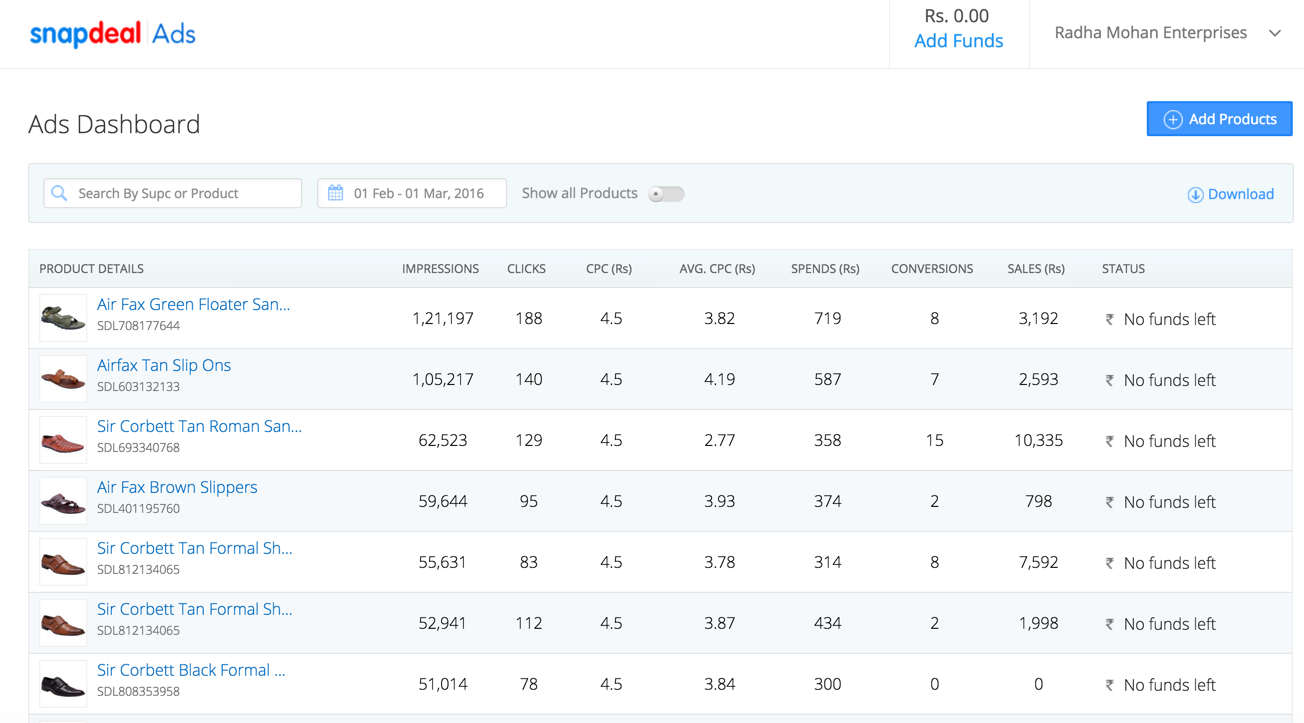Click the plus icon on Add Products
This screenshot has width=1304, height=723.
coord(1173,119)
